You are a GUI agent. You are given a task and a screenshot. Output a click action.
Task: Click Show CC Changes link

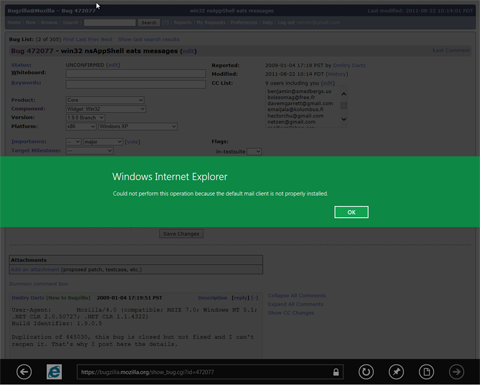coord(291,313)
